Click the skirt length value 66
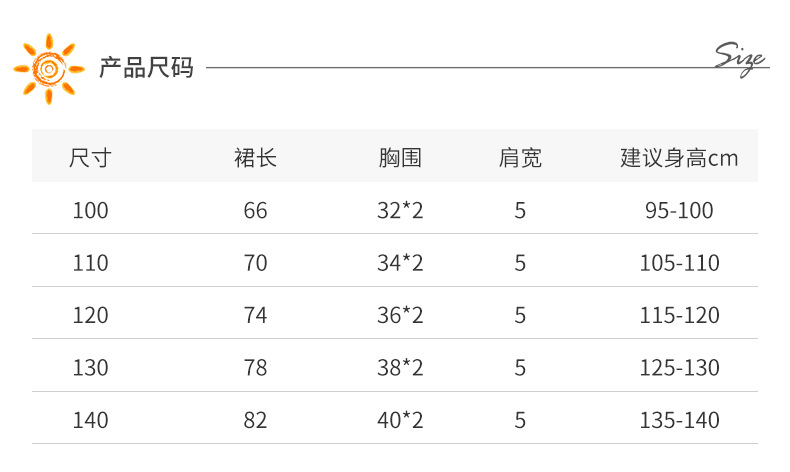Image resolution: width=790 pixels, height=472 pixels. [x=255, y=211]
